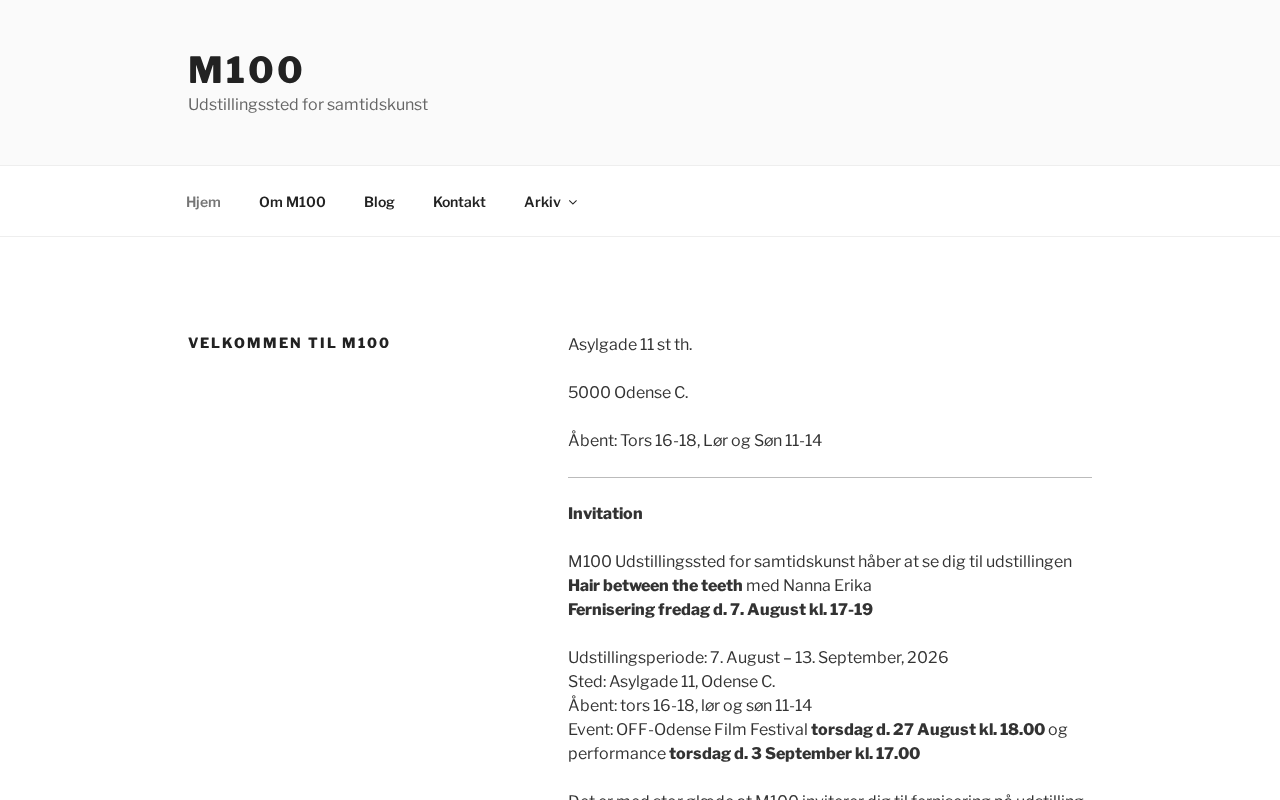Click the M100 site title
Screen dimensions: 1280x800
click(246, 70)
